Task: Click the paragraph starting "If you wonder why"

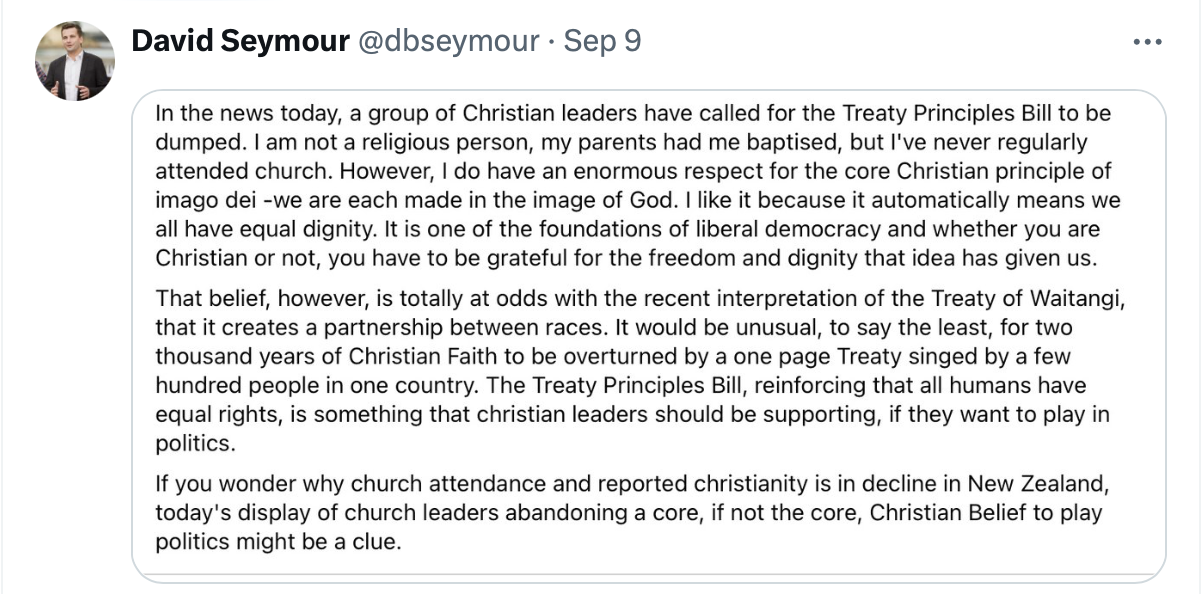Action: [x=633, y=513]
